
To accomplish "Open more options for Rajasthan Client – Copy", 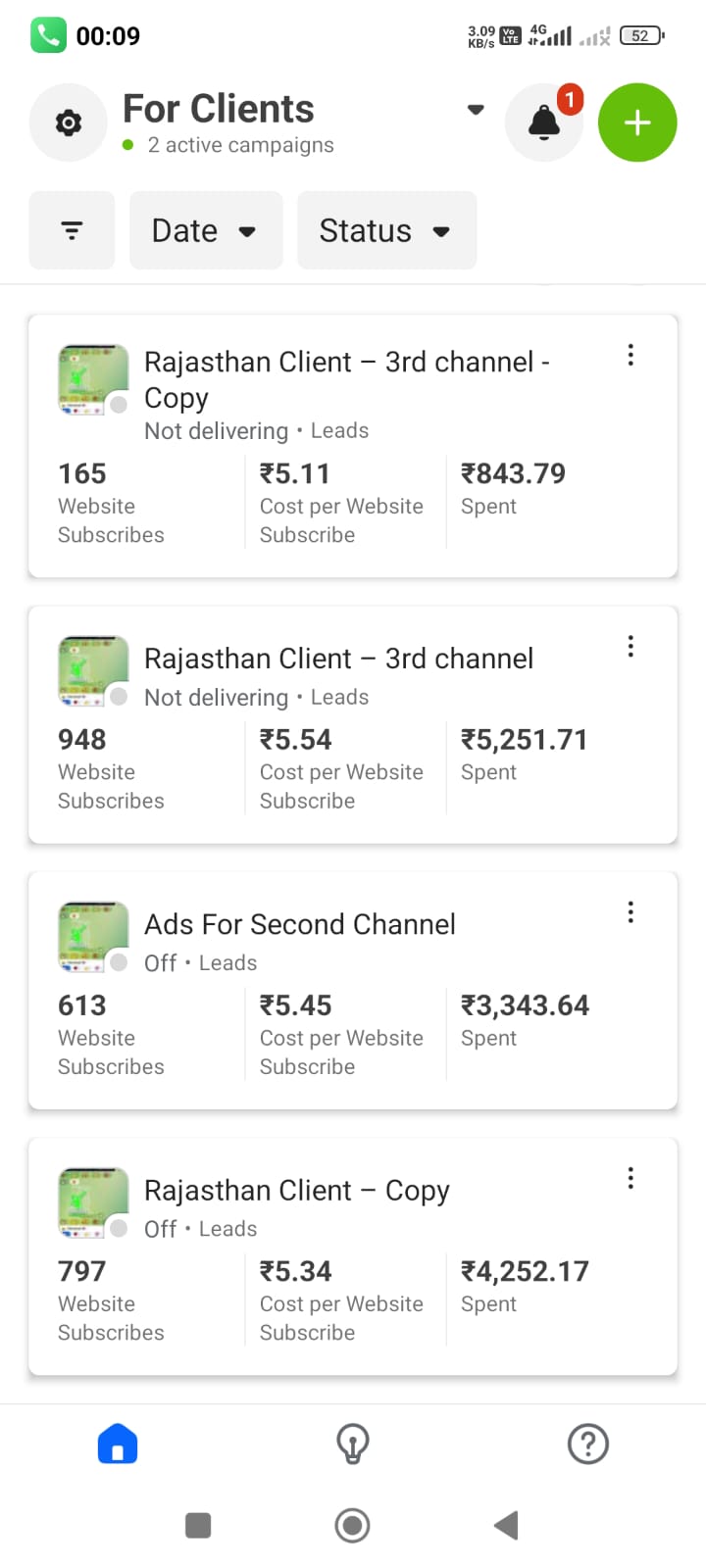I will click(630, 1178).
